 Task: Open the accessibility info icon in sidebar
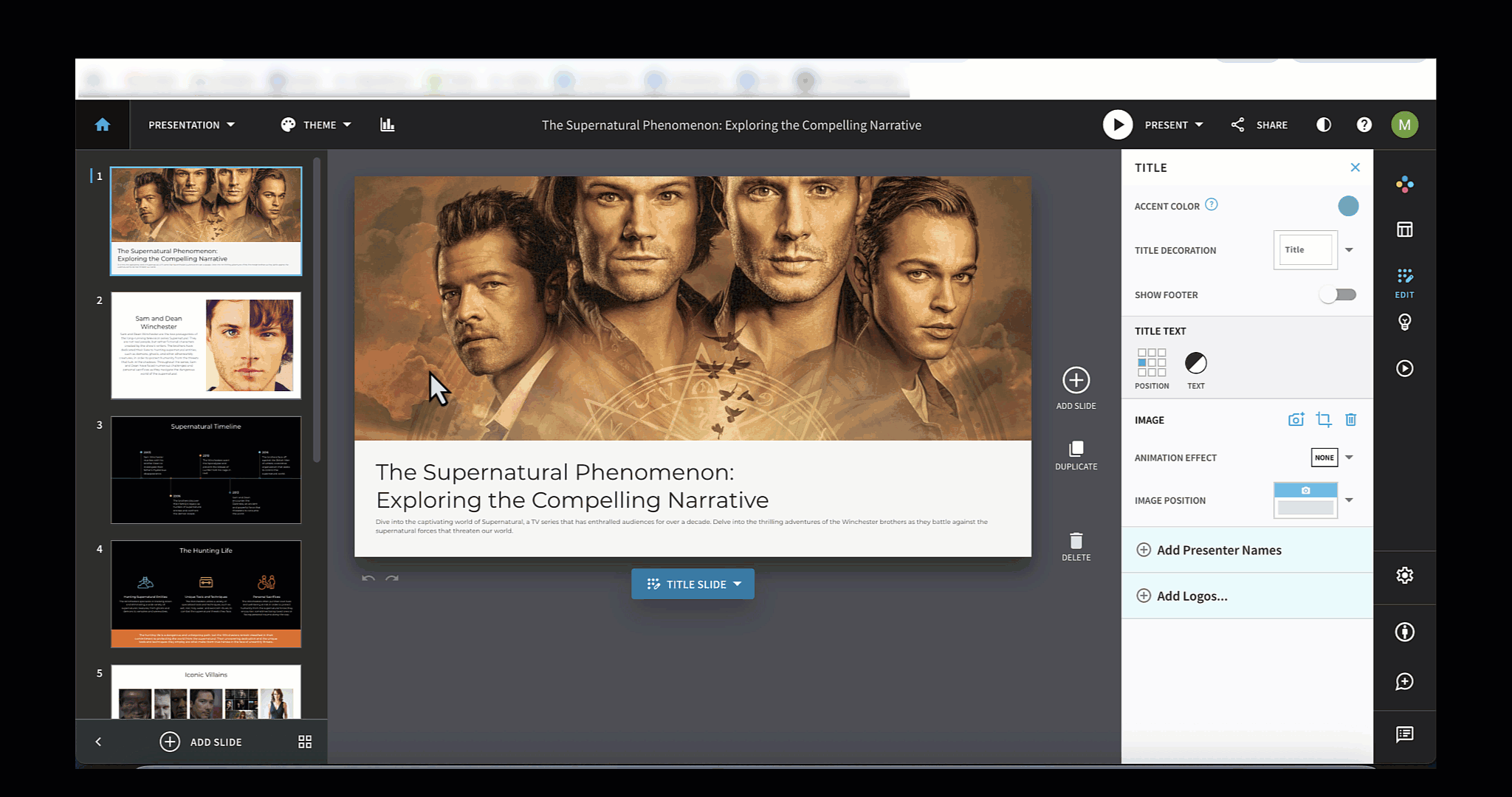(x=1405, y=632)
